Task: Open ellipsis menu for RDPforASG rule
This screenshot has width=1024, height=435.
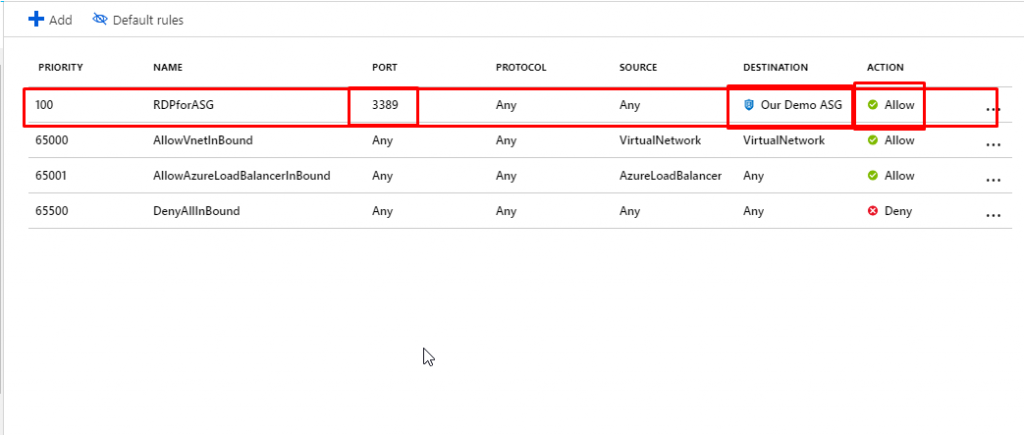Action: pyautogui.click(x=992, y=109)
